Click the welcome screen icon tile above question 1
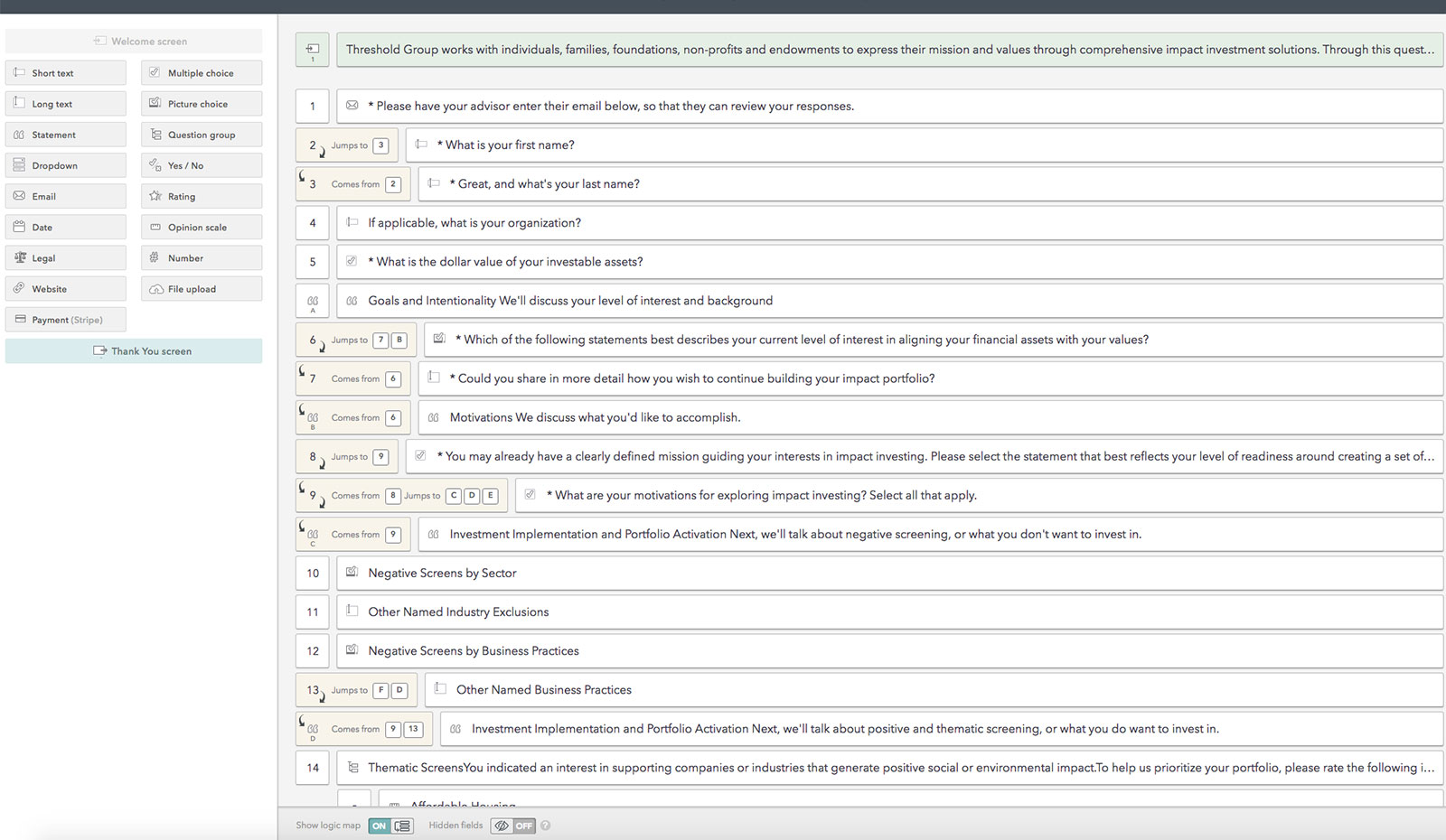The image size is (1446, 840). point(313,50)
